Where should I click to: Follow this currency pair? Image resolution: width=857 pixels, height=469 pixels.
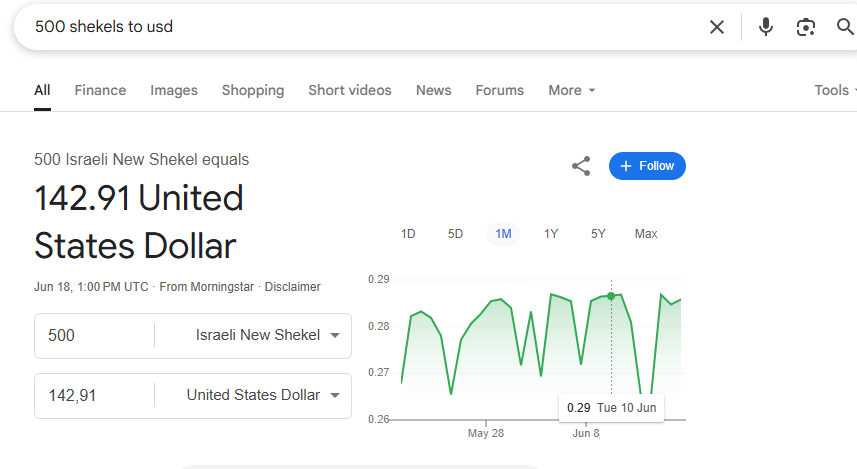pos(647,166)
